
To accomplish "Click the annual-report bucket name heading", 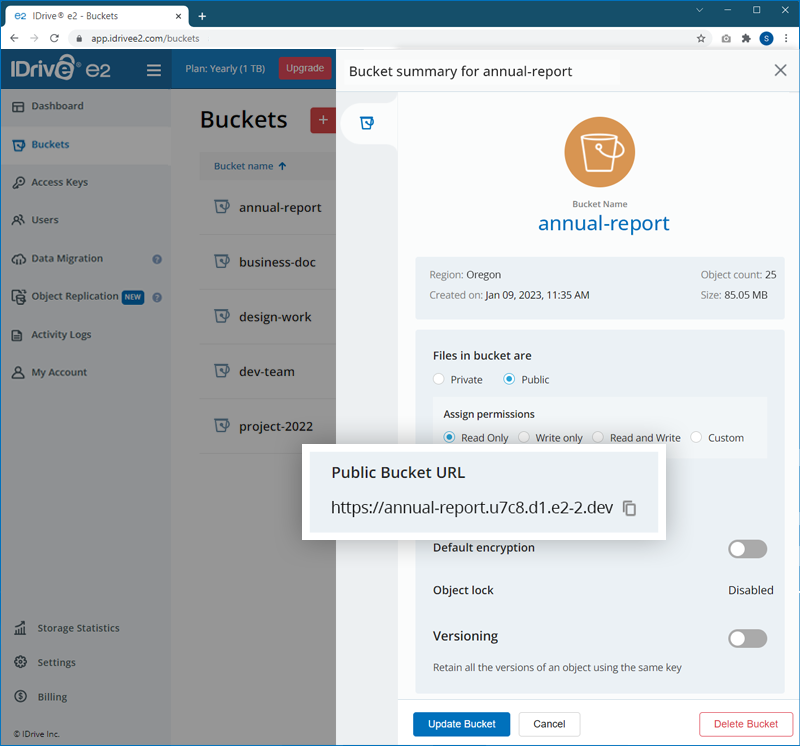I will click(604, 223).
